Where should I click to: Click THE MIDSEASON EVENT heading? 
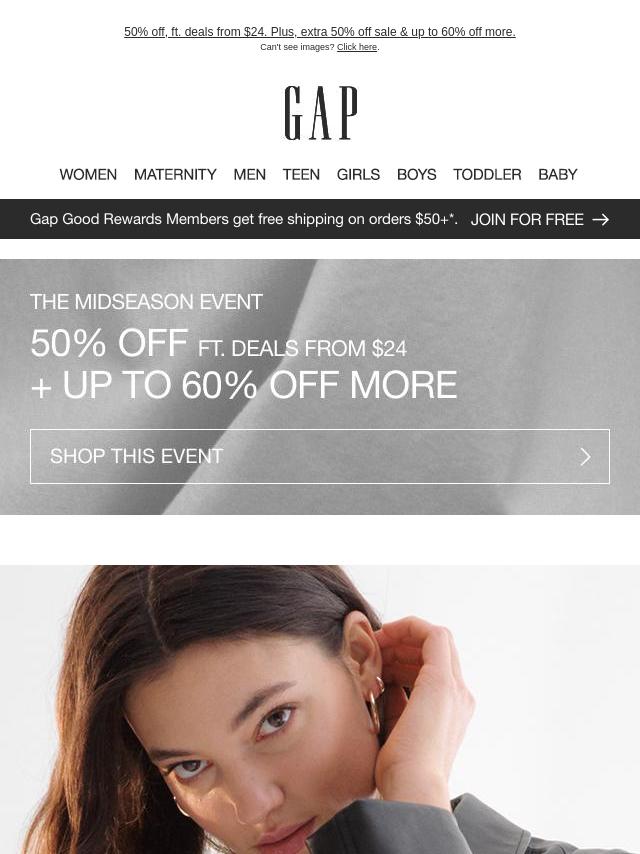147,302
